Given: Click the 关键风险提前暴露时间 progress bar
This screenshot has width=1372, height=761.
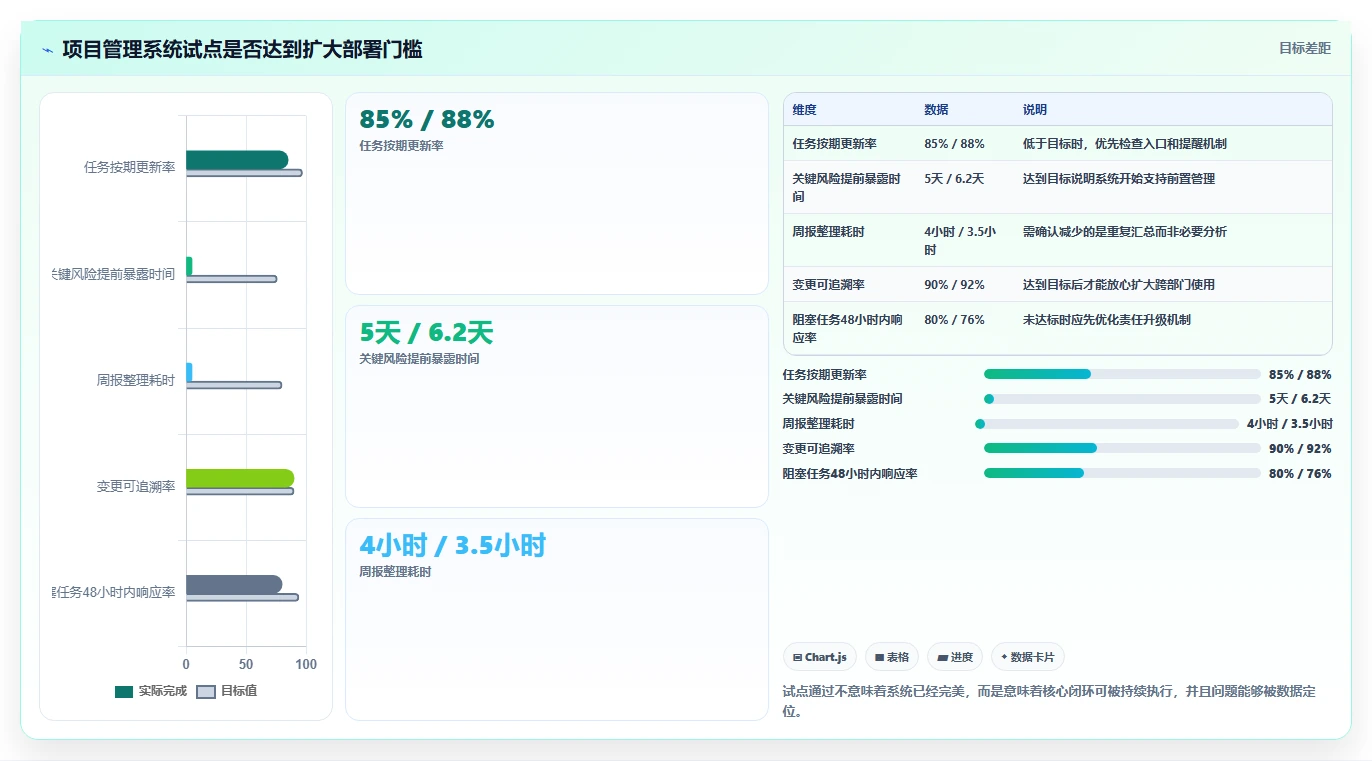Looking at the screenshot, I should [1122, 399].
